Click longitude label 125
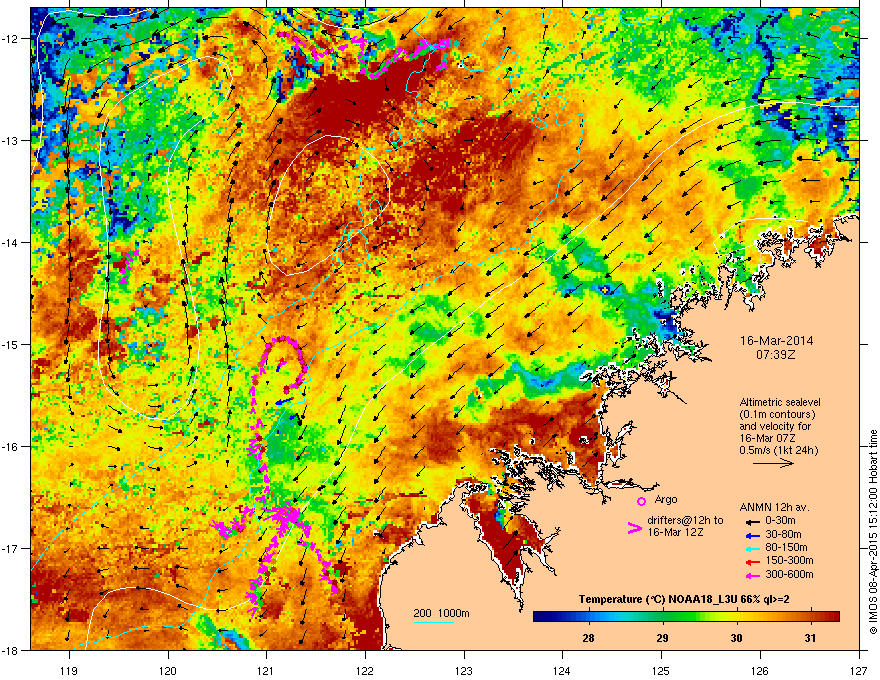The image size is (880, 680). pos(661,670)
